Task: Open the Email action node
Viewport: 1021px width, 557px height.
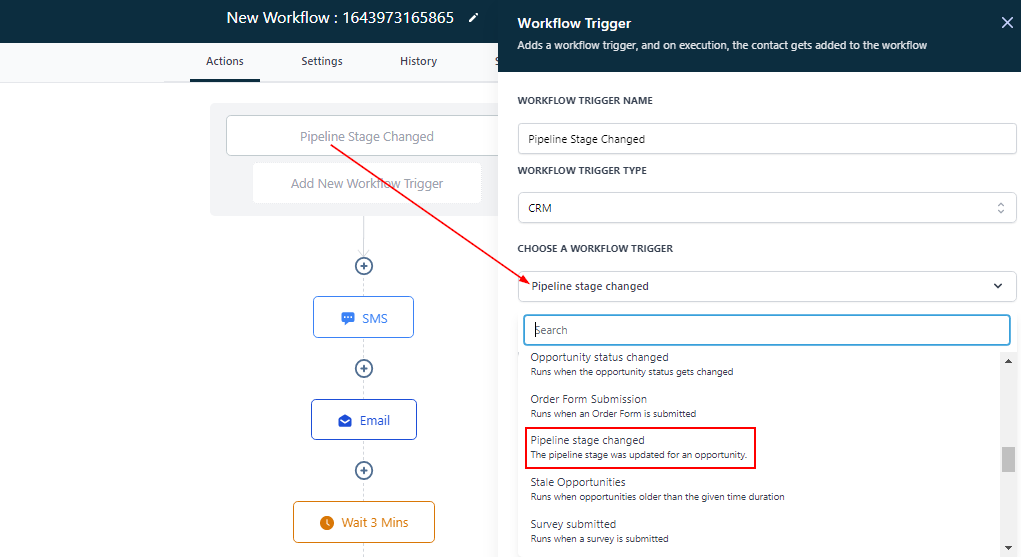Action: click(x=363, y=420)
